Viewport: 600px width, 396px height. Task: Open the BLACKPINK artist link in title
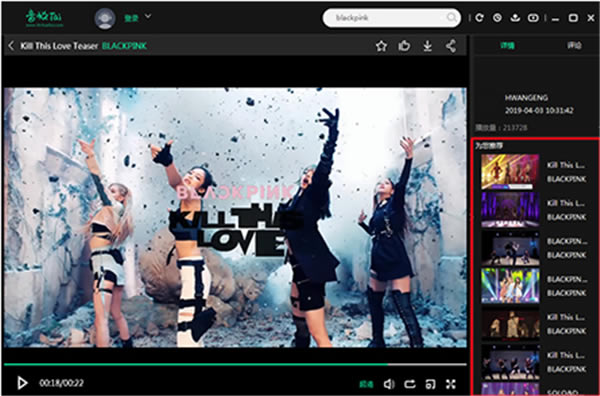click(124, 46)
